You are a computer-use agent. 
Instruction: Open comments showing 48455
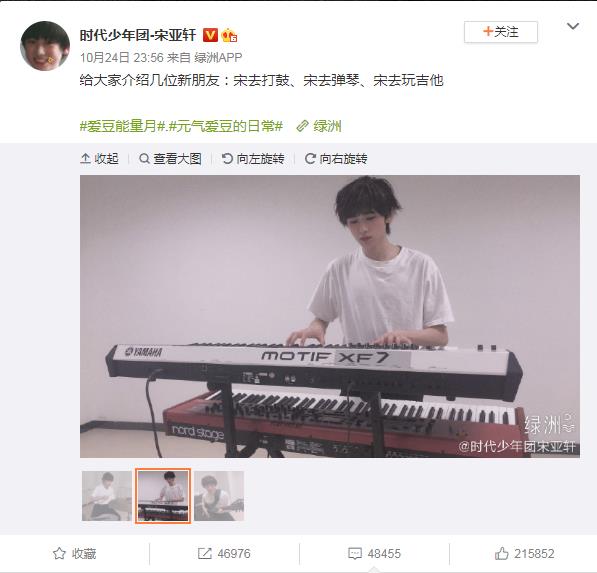click(x=375, y=553)
